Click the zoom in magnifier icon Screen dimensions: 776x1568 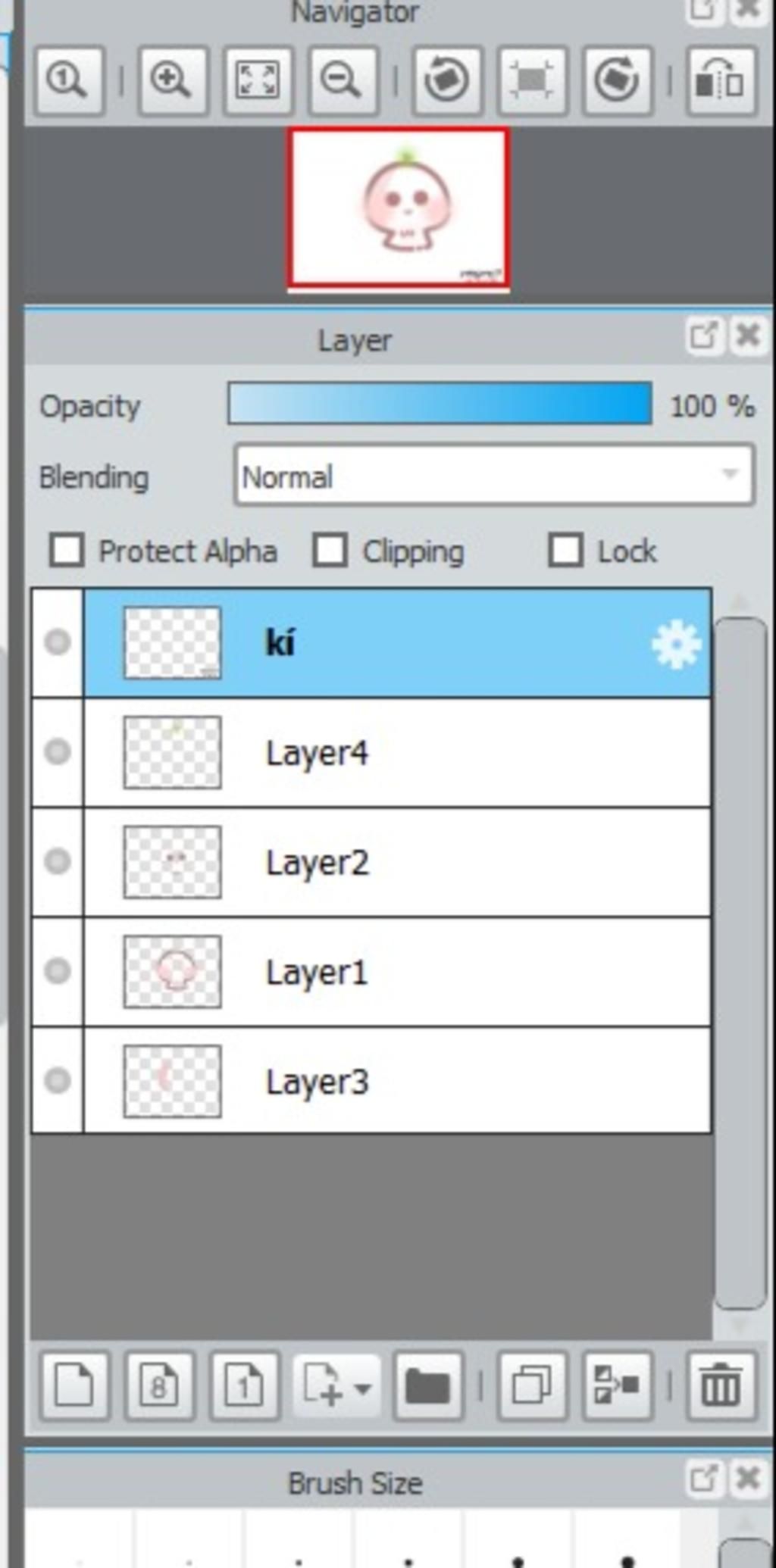tap(173, 80)
